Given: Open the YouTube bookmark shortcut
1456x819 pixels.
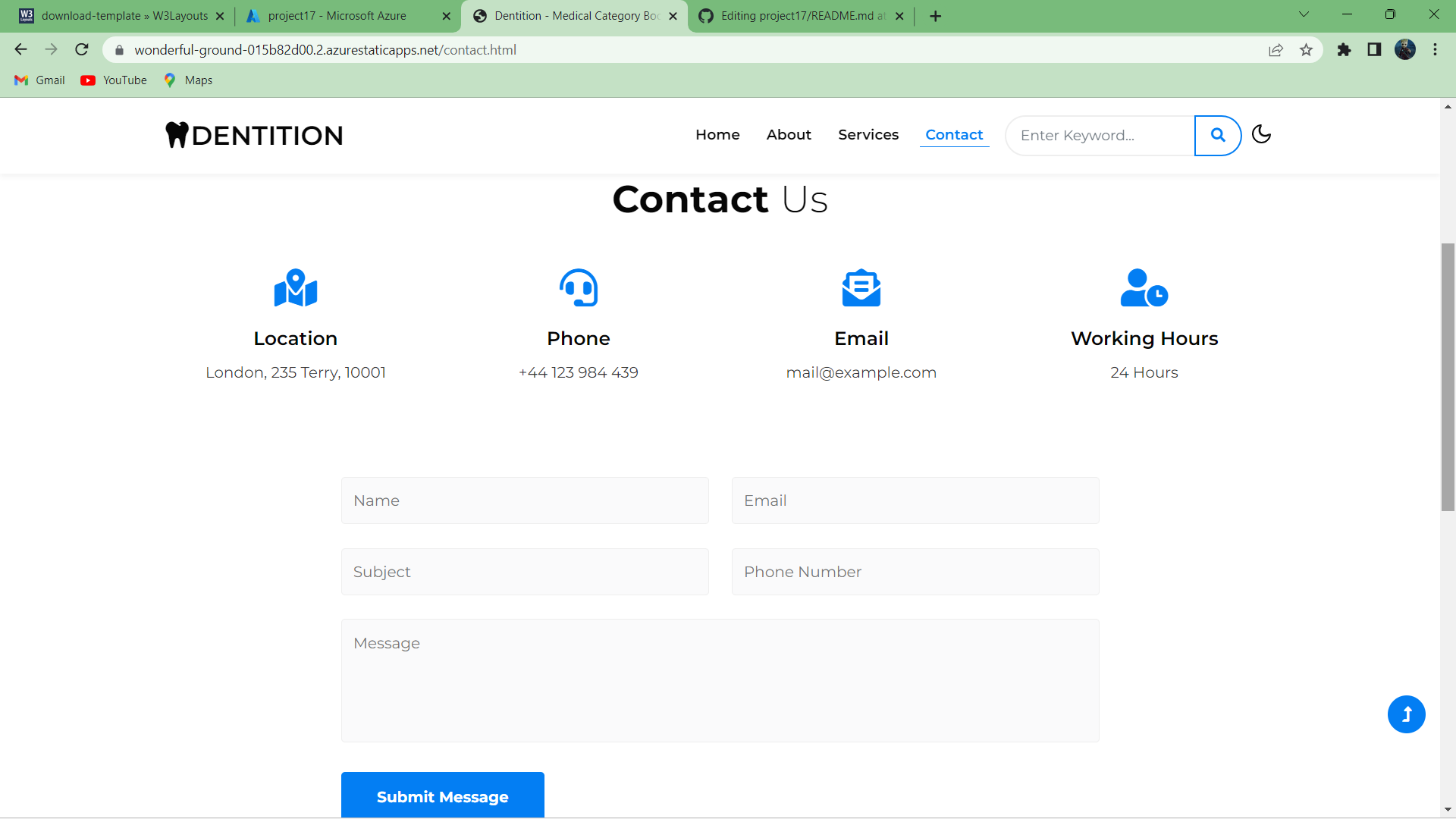Looking at the screenshot, I should [x=113, y=80].
